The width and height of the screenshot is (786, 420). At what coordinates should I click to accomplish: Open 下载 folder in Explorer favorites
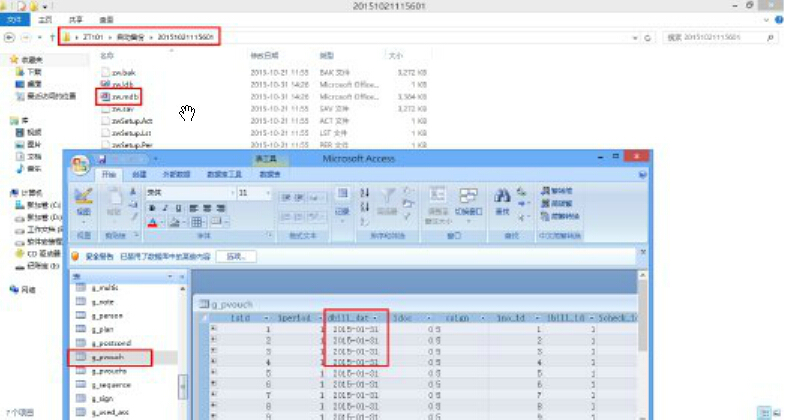(x=31, y=72)
